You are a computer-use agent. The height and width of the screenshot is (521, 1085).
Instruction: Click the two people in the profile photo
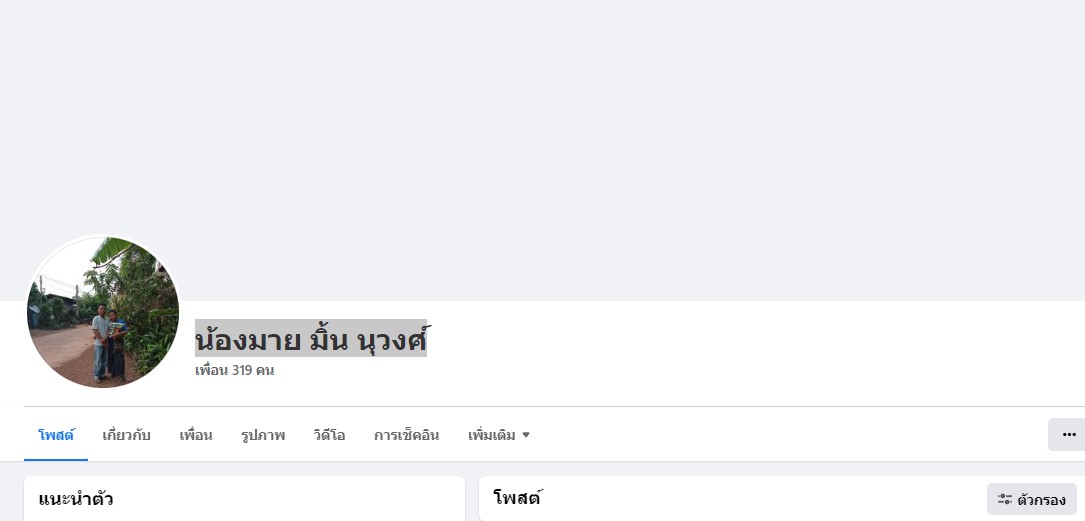pyautogui.click(x=110, y=342)
